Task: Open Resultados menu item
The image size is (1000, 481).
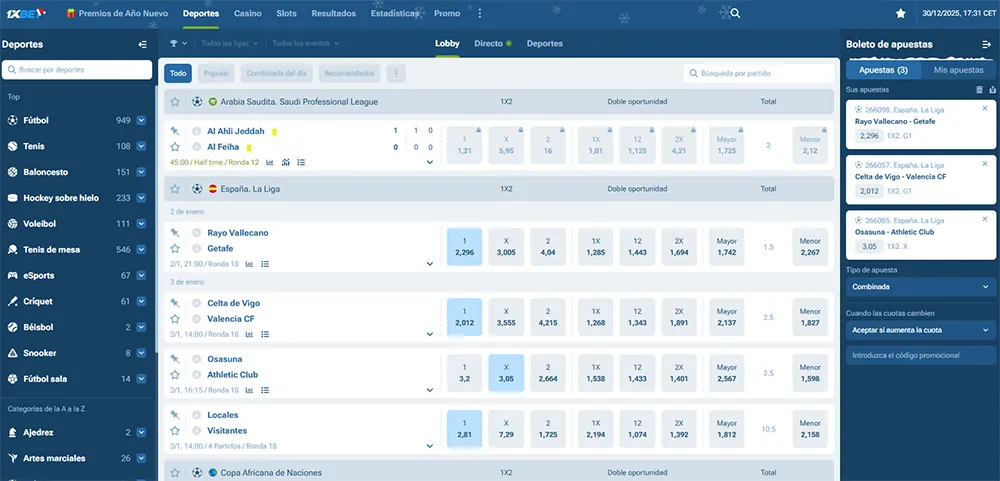Action: (x=334, y=13)
